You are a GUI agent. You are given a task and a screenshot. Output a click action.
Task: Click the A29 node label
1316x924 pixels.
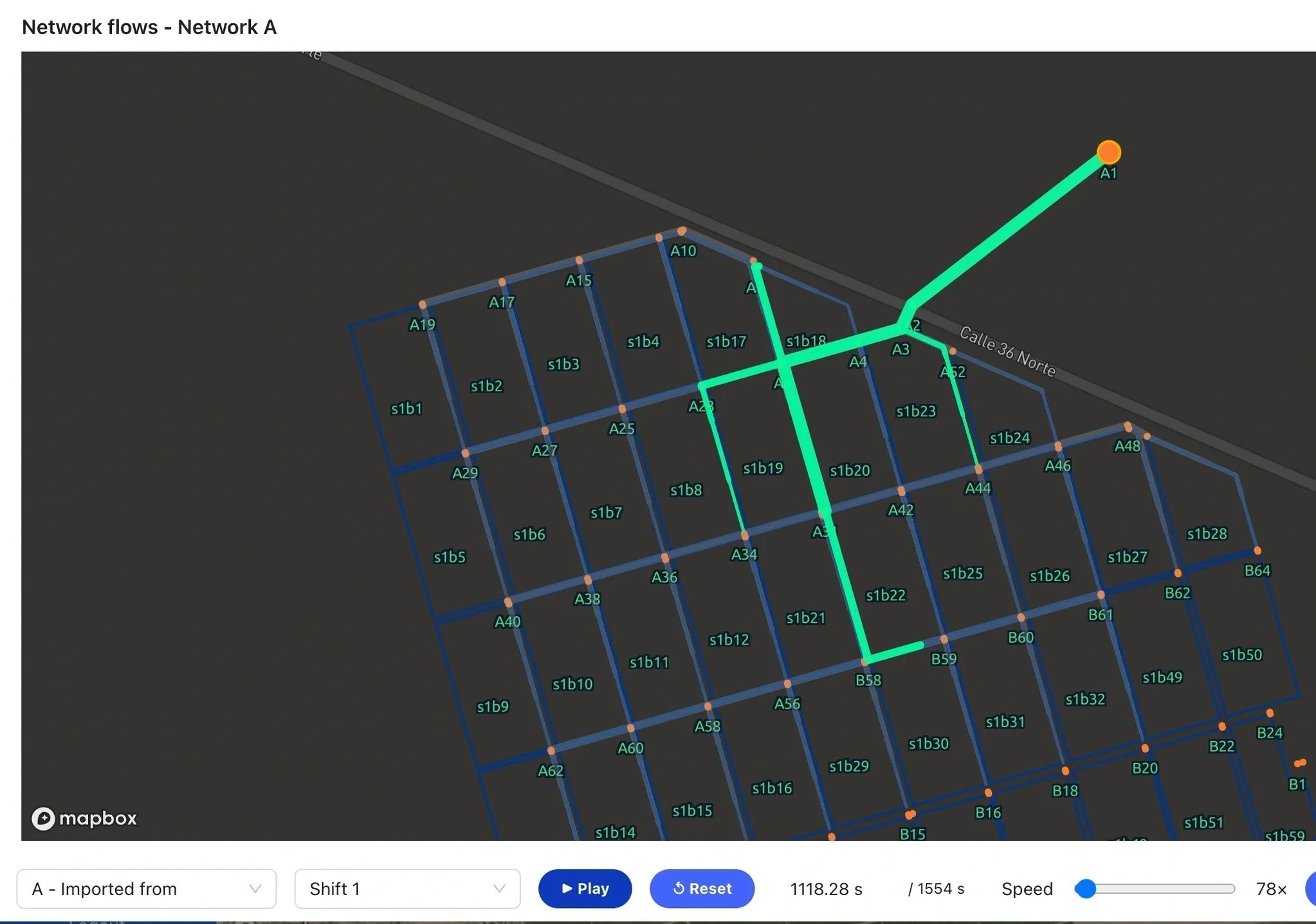tap(465, 474)
